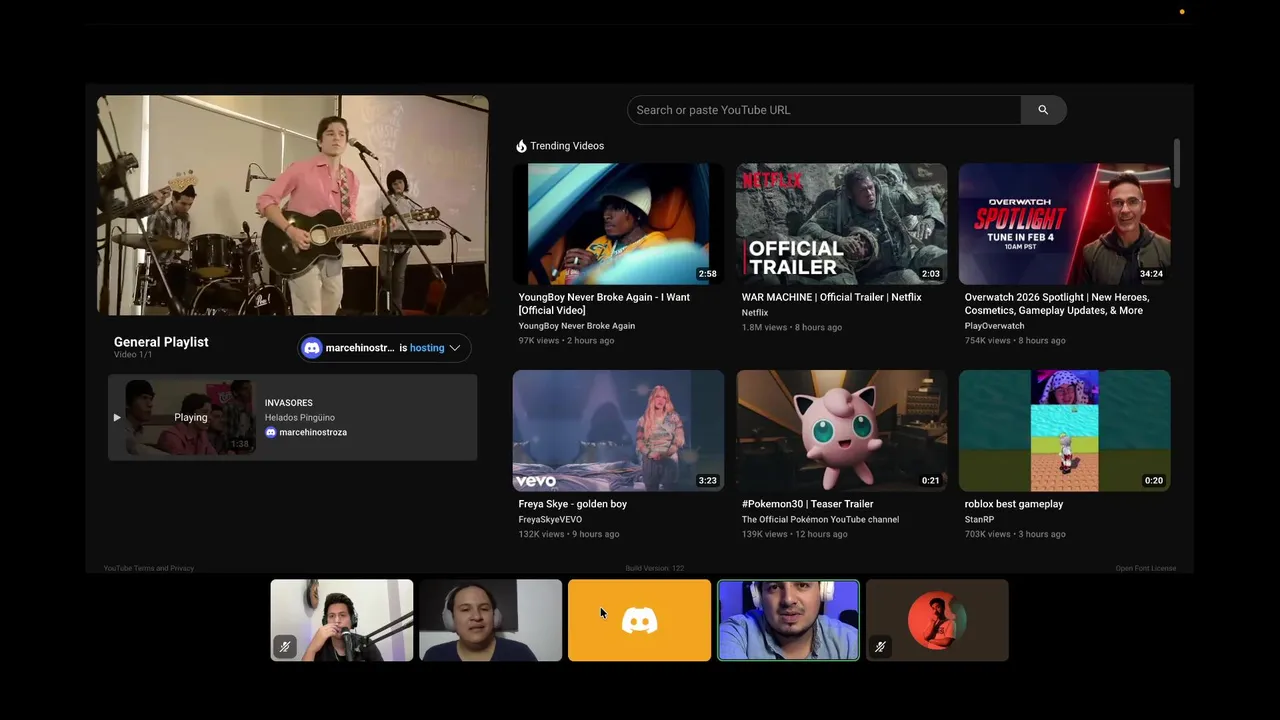1280x720 pixels.
Task: Open the WAR MACHINE Official Trailer thumbnail
Action: click(841, 224)
